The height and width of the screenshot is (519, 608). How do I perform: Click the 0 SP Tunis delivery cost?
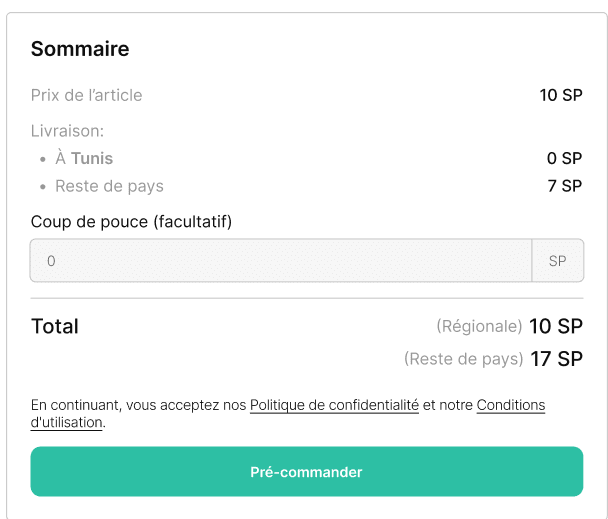pyautogui.click(x=564, y=158)
